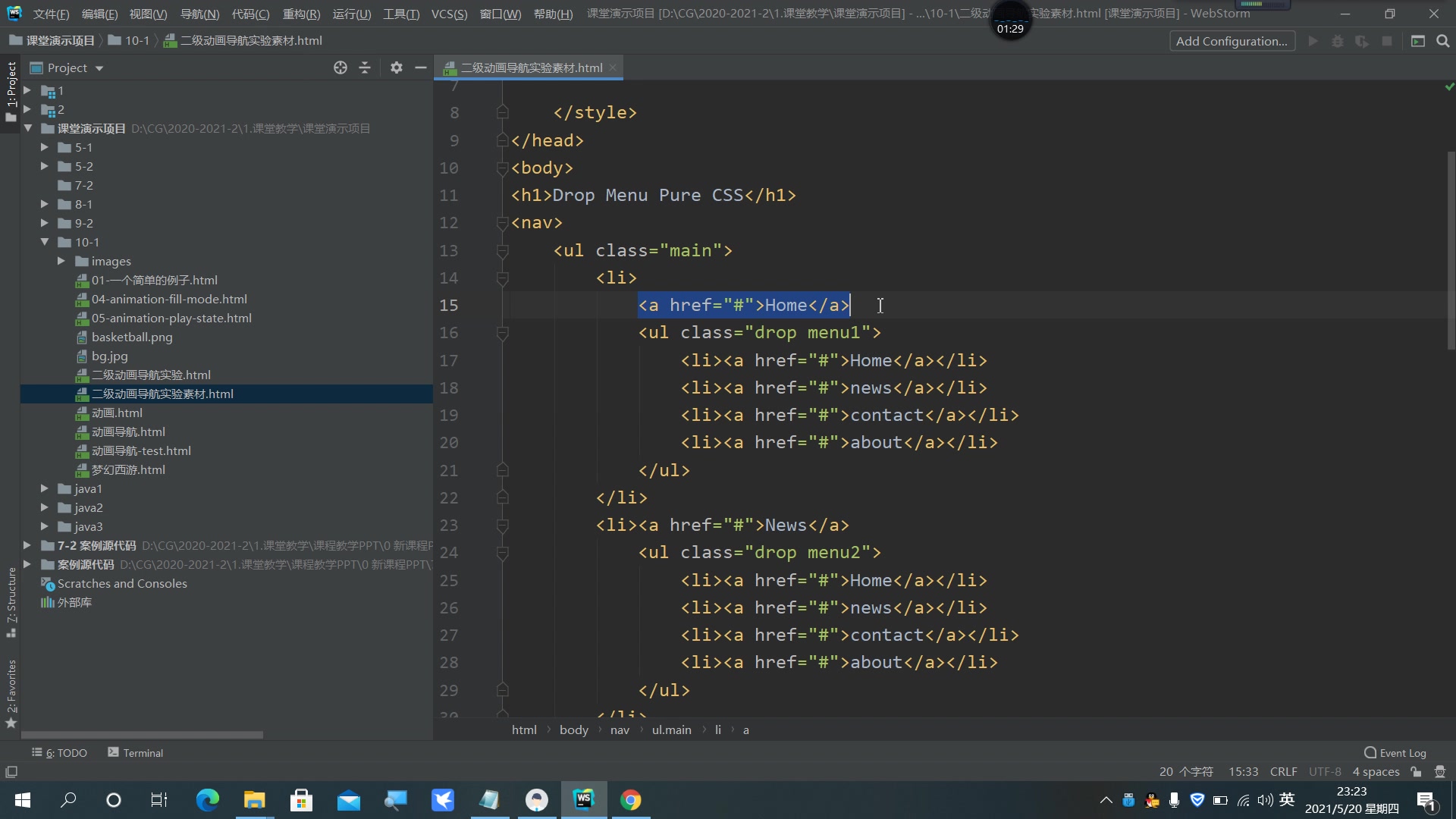The height and width of the screenshot is (819, 1456).
Task: Expand the java1 folder
Action: (x=44, y=488)
